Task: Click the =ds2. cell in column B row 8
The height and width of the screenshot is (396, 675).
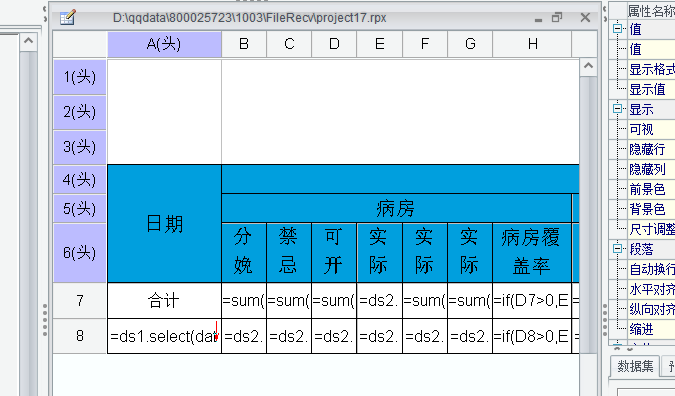Action: pyautogui.click(x=244, y=336)
